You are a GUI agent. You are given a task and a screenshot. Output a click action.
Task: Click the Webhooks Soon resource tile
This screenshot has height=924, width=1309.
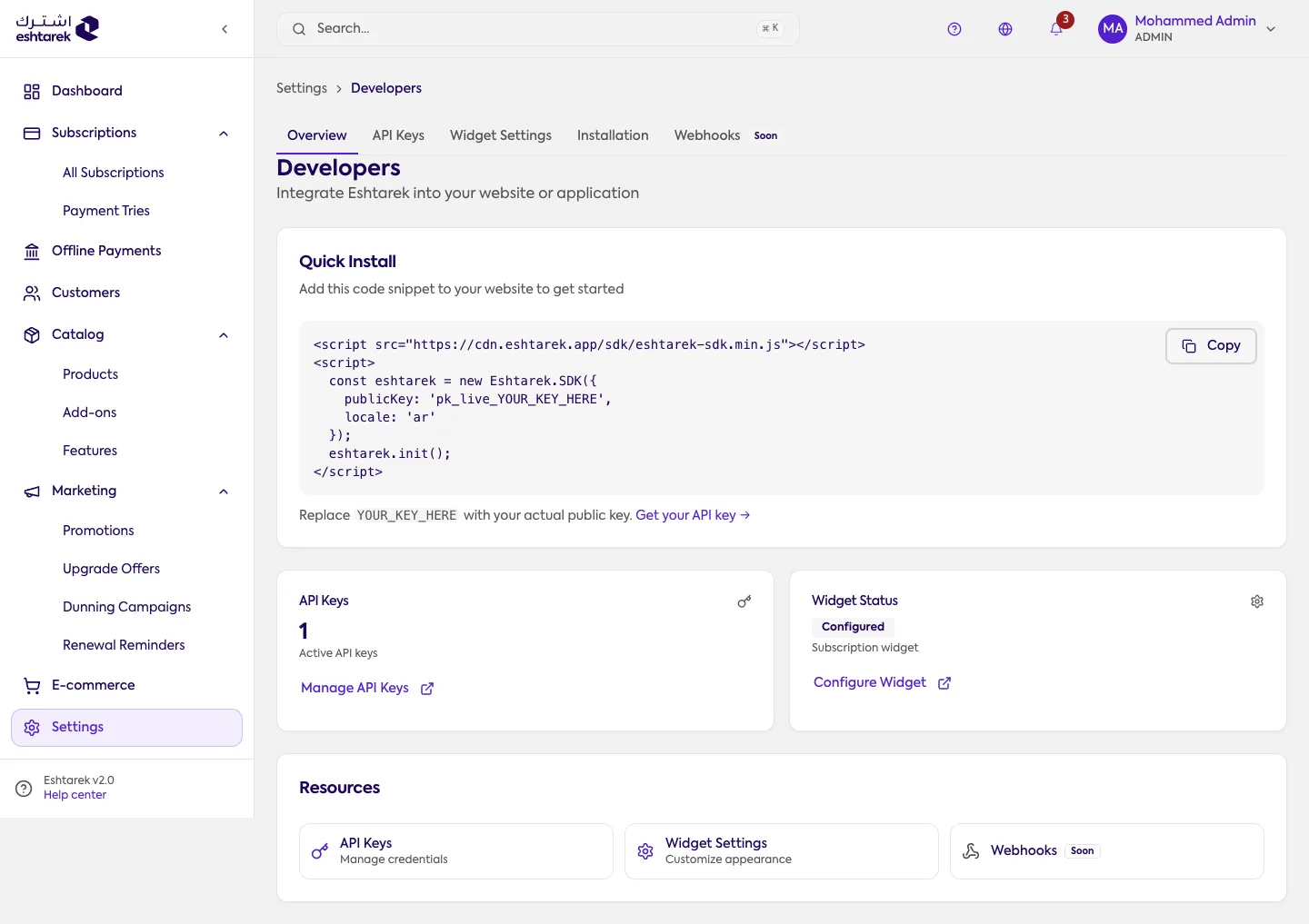click(1107, 851)
